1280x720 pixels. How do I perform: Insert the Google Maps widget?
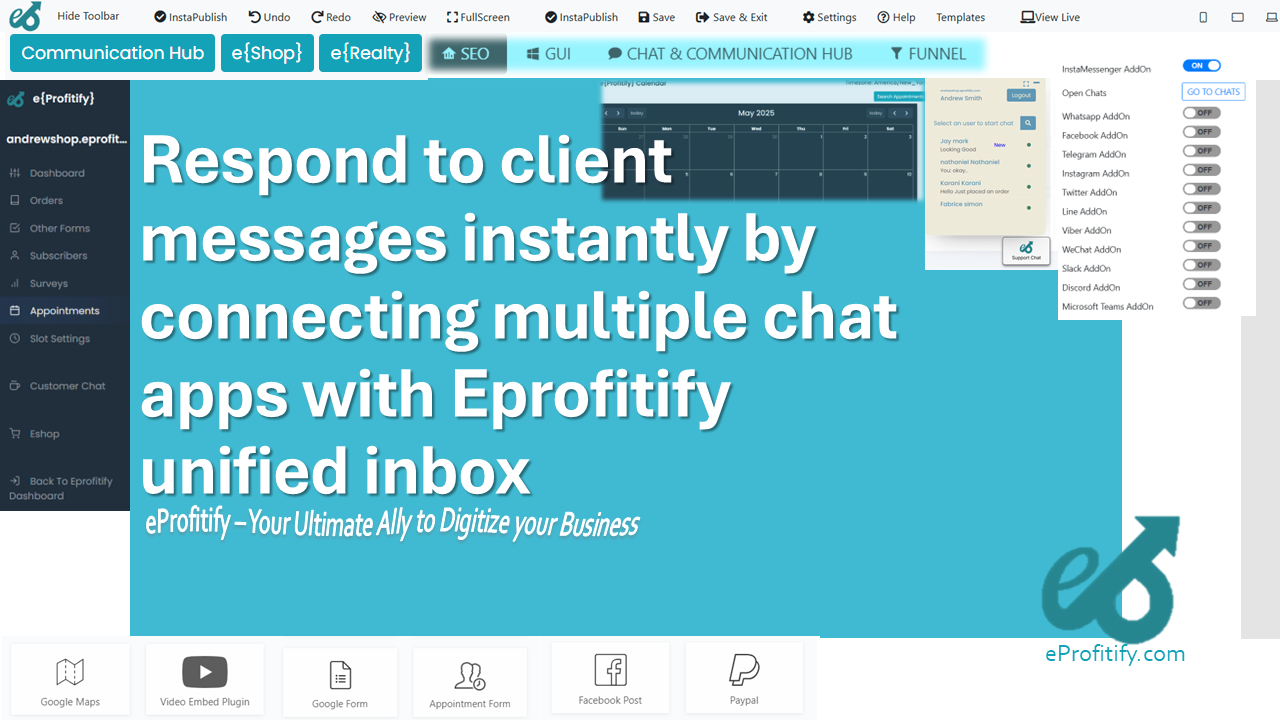click(70, 680)
